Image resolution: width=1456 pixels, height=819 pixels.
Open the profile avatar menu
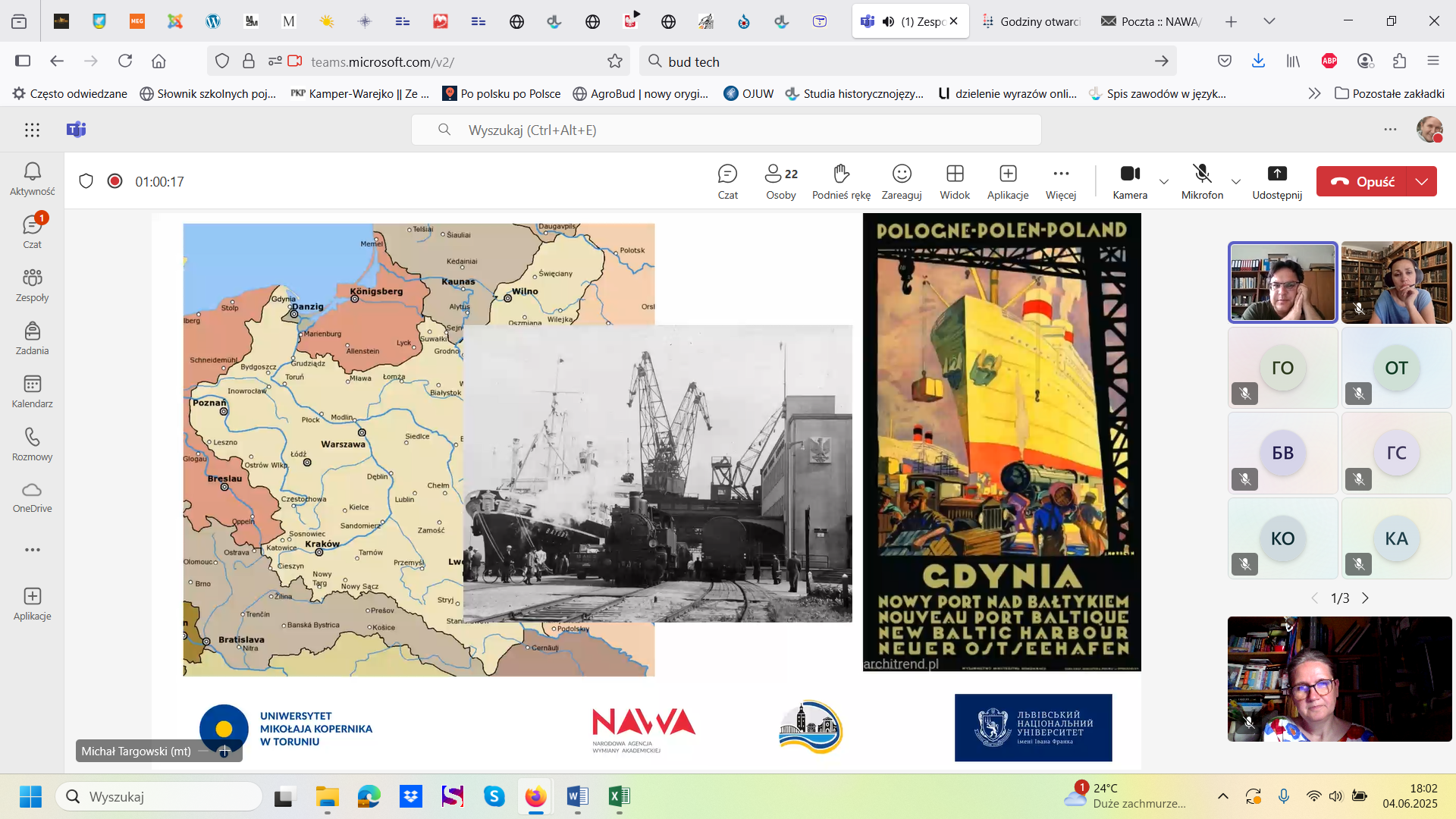(1429, 130)
